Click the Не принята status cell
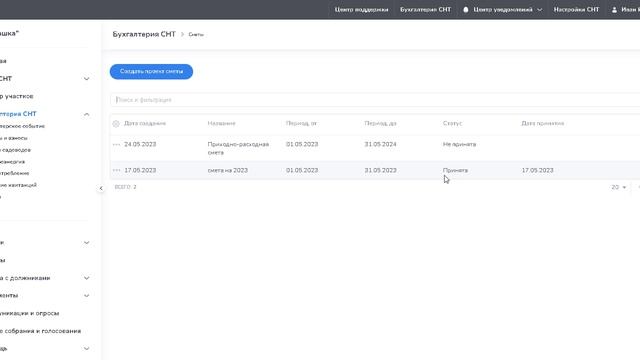640x360 pixels. tap(460, 144)
